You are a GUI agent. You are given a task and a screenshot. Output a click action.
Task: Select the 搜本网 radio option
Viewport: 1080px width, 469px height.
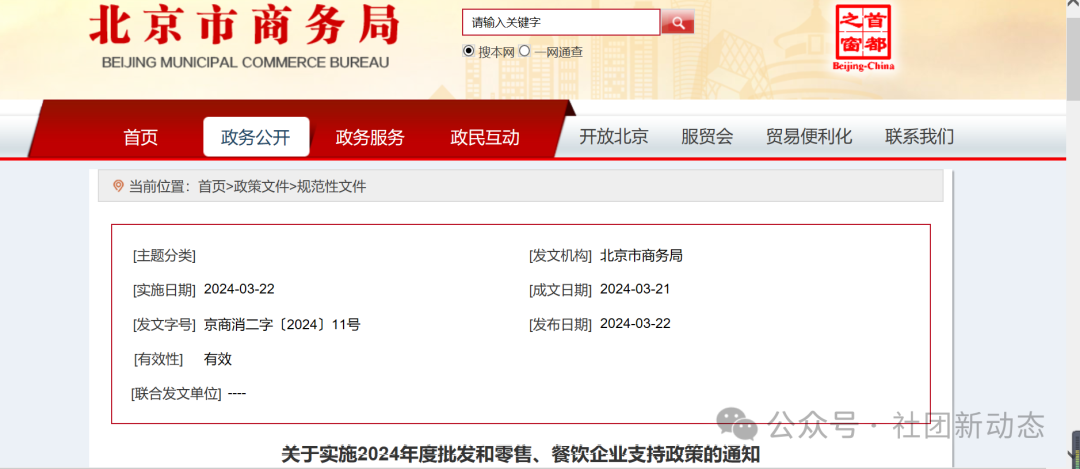[x=469, y=51]
